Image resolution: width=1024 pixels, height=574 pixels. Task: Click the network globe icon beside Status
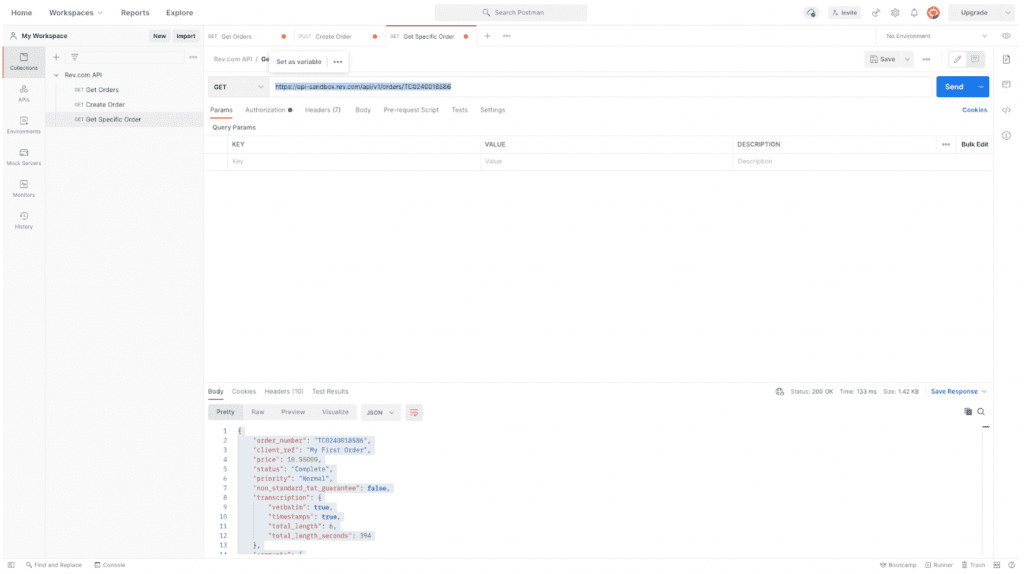point(780,392)
